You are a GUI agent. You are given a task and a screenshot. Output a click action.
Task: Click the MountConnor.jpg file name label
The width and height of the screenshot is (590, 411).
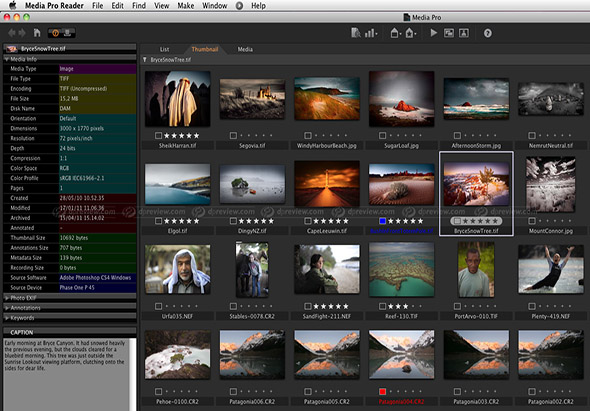(x=551, y=231)
